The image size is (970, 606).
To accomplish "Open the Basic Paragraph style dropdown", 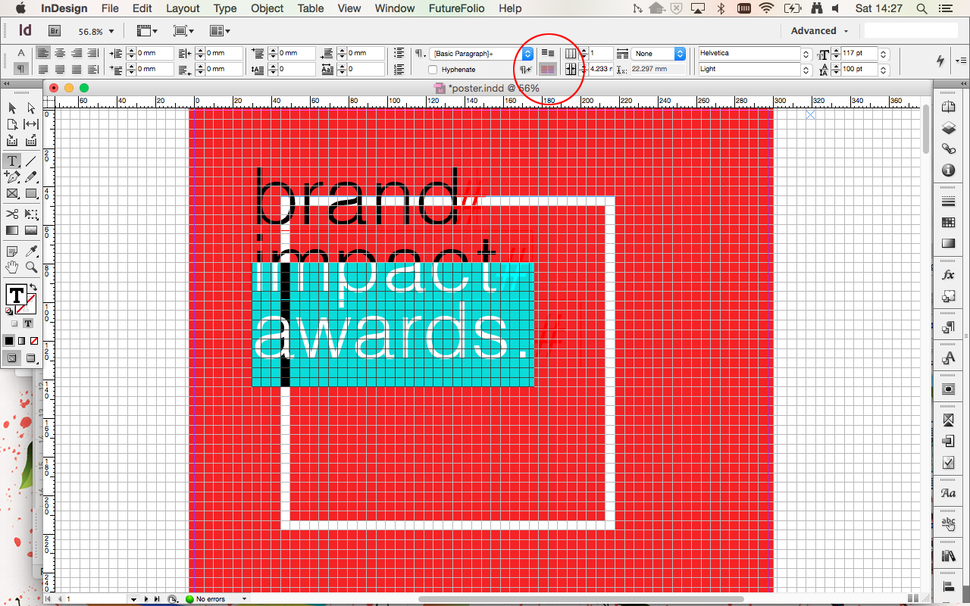I will (x=527, y=53).
